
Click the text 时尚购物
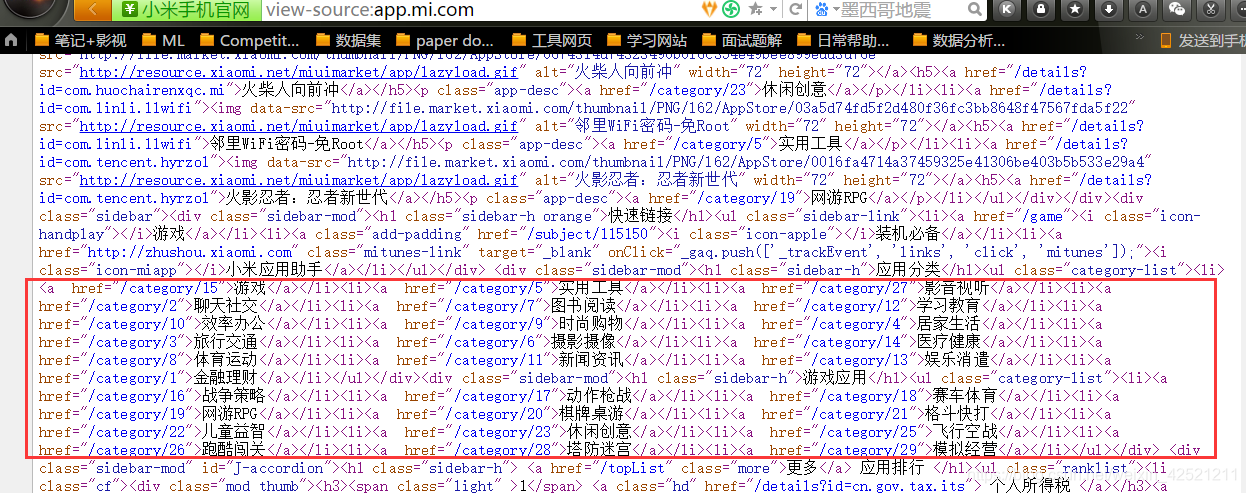(x=589, y=324)
